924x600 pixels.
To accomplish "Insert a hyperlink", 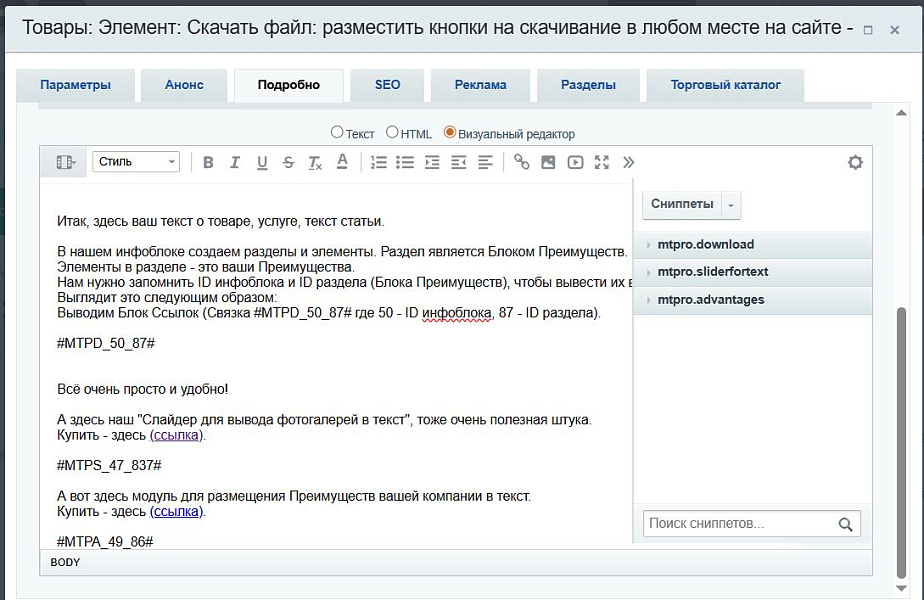I will 522,162.
